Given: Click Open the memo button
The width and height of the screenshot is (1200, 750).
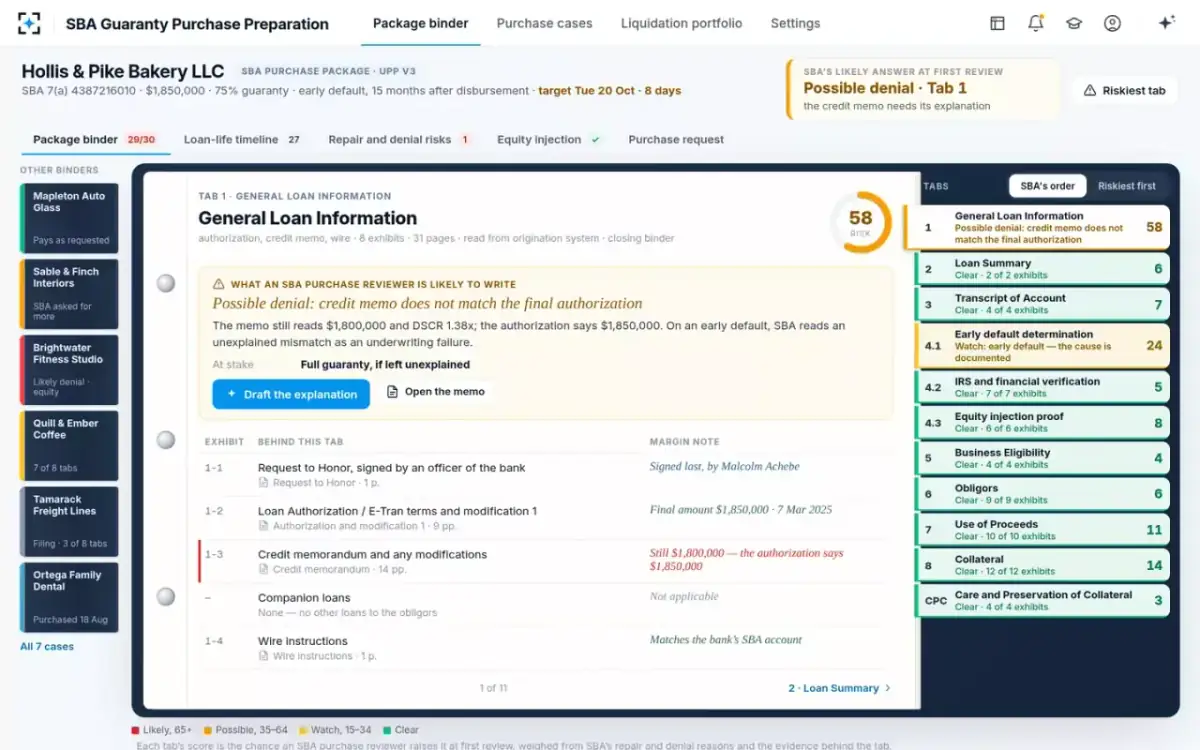Looking at the screenshot, I should click(435, 392).
